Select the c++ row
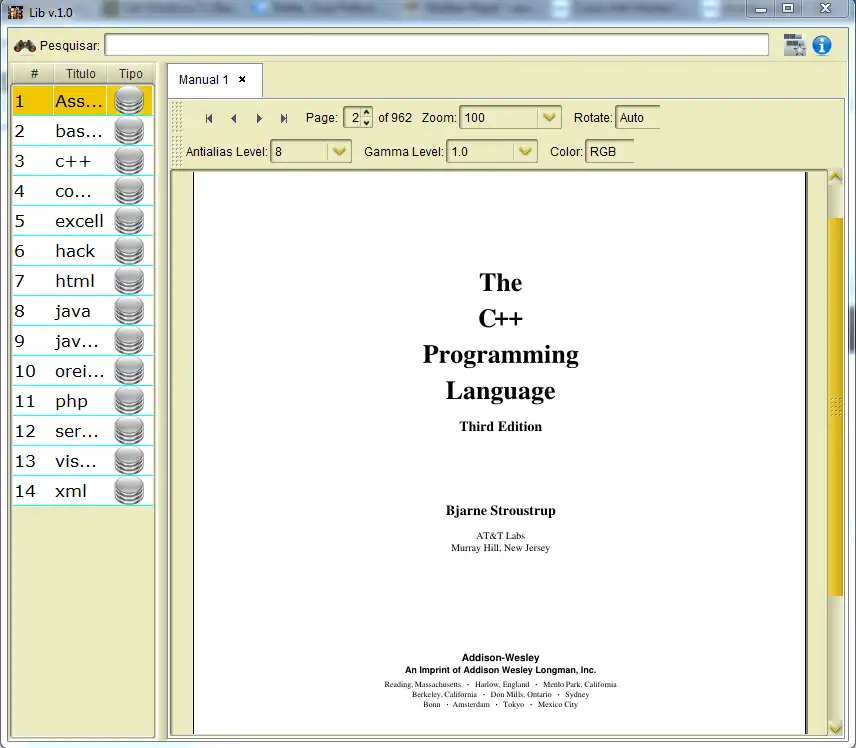 point(82,161)
